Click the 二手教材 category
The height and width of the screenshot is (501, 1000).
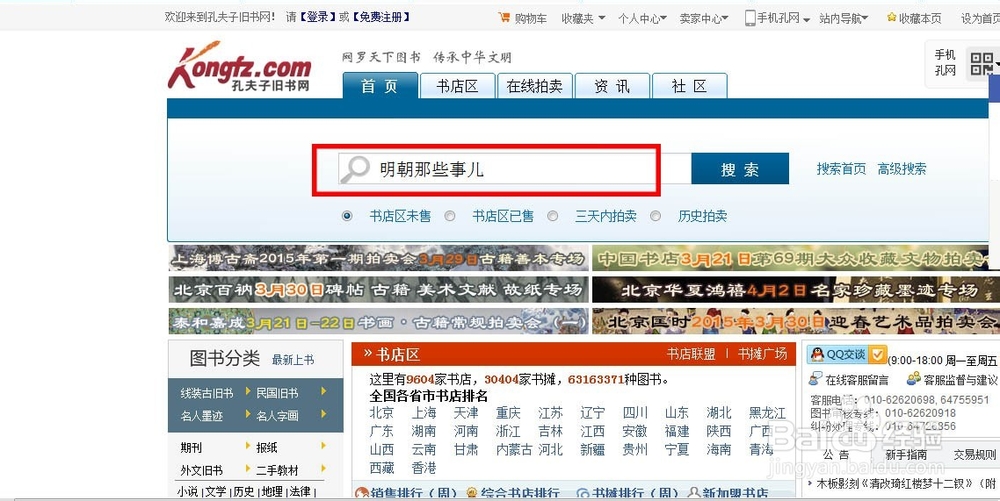277,470
